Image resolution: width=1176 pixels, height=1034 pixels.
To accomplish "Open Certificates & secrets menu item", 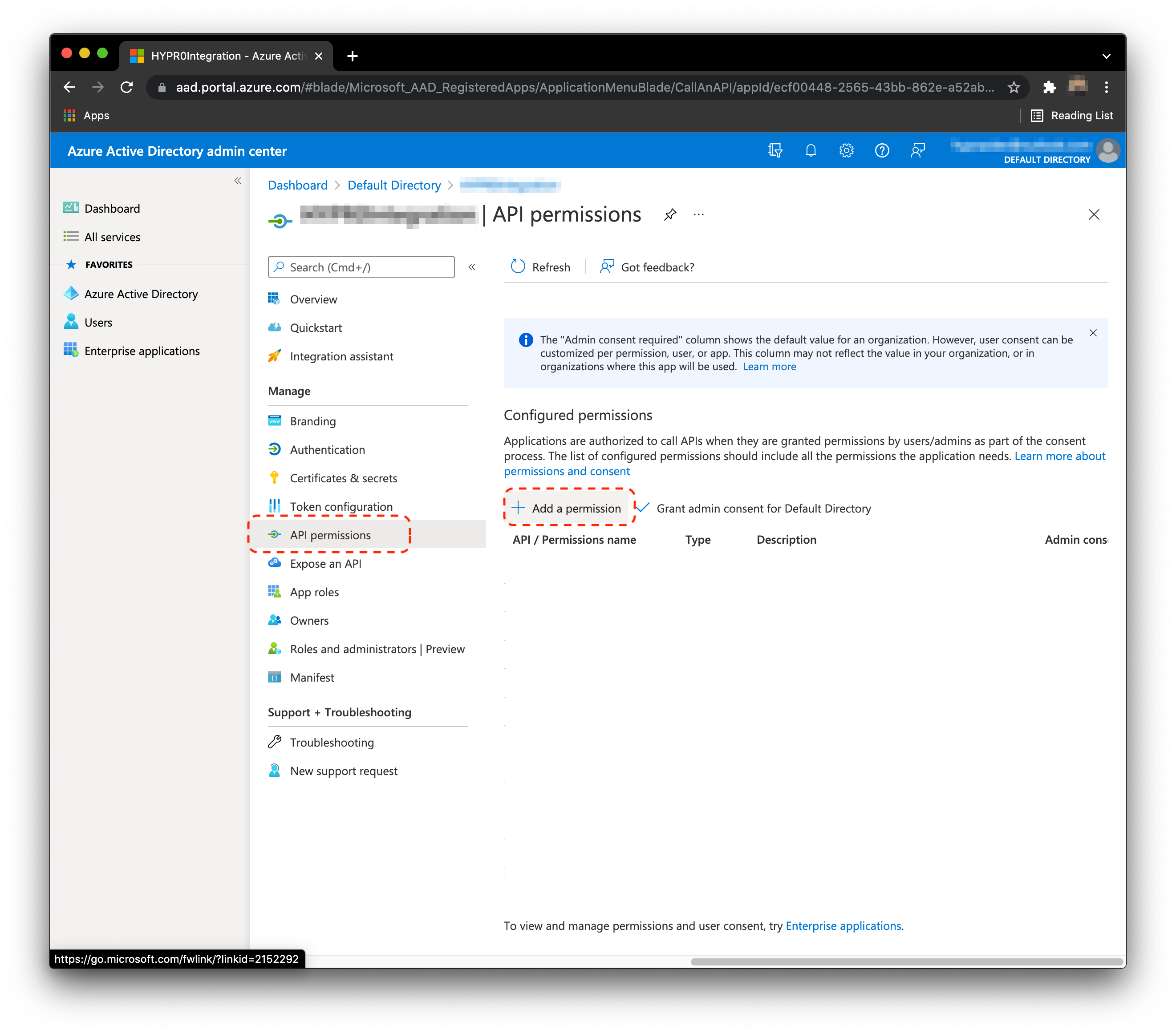I will pos(343,478).
